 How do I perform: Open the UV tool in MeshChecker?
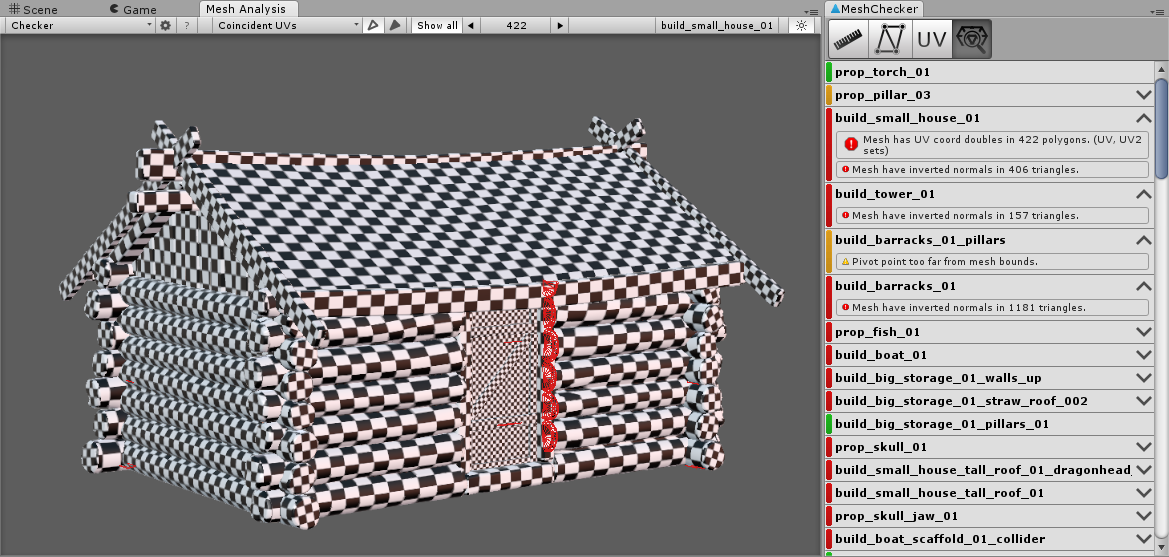pos(931,40)
